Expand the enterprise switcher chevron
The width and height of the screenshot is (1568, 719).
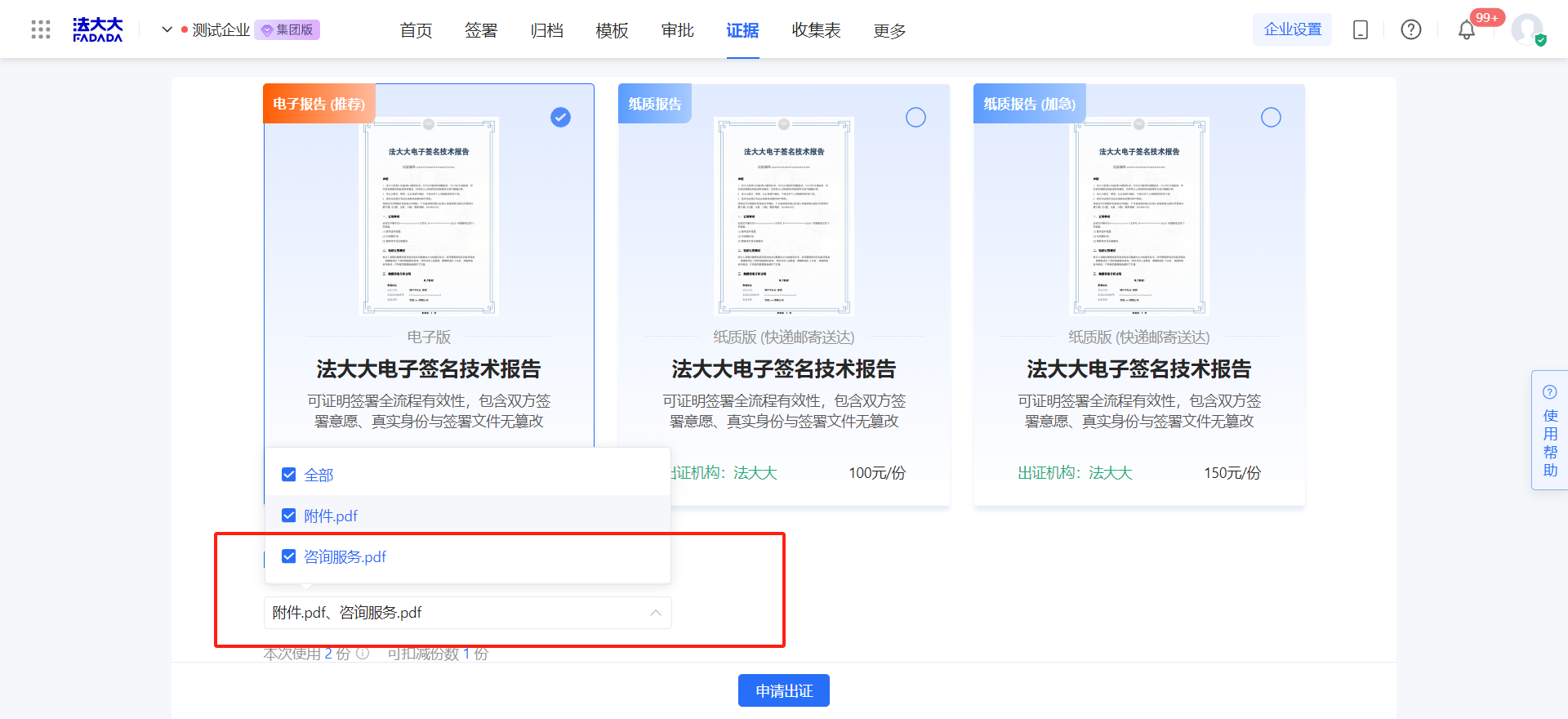point(167,29)
